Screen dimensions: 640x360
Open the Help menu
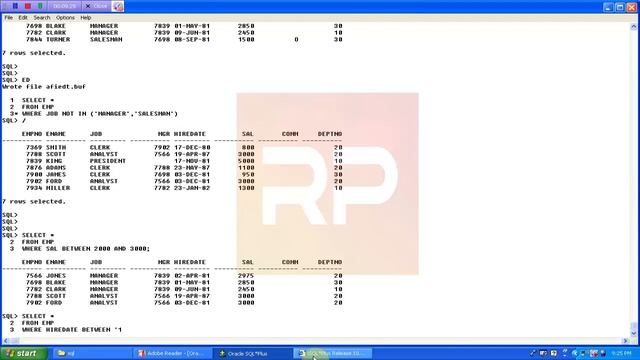coord(86,18)
